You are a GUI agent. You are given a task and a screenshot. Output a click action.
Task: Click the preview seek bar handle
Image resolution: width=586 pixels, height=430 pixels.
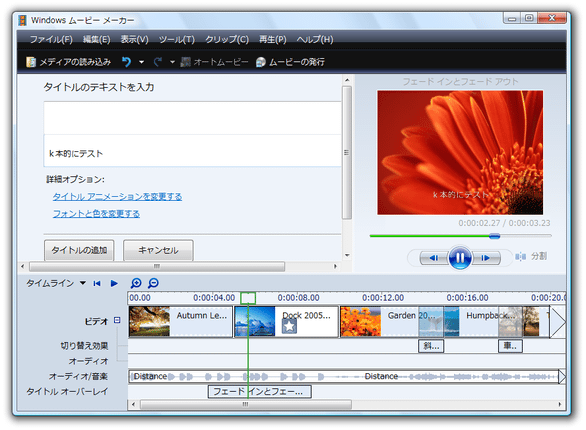click(x=494, y=236)
